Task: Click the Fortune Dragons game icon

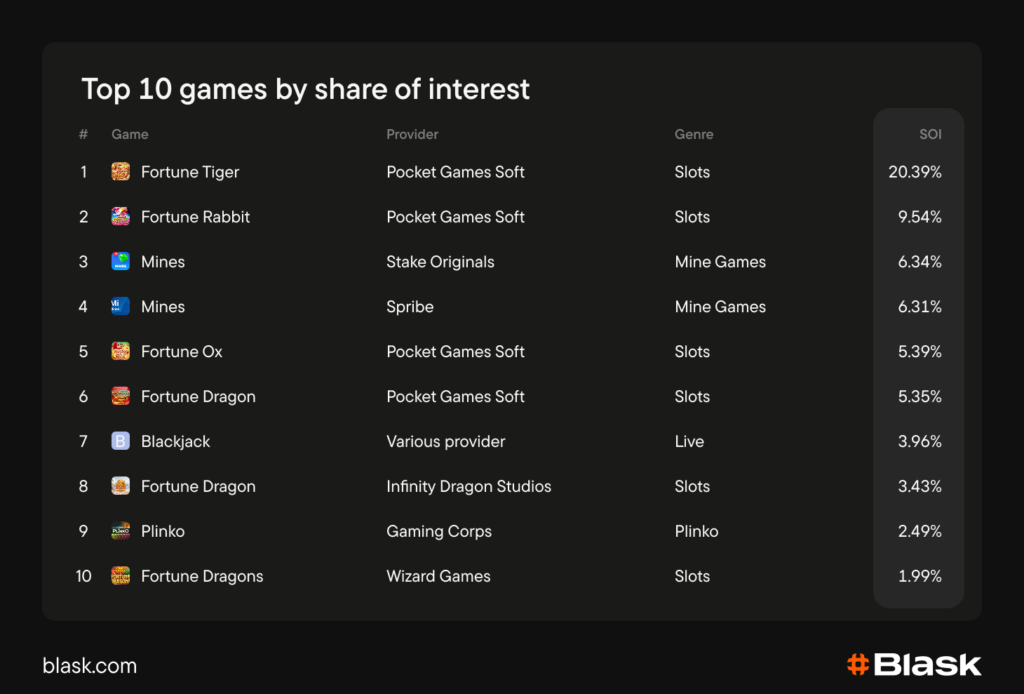Action: tap(120, 576)
